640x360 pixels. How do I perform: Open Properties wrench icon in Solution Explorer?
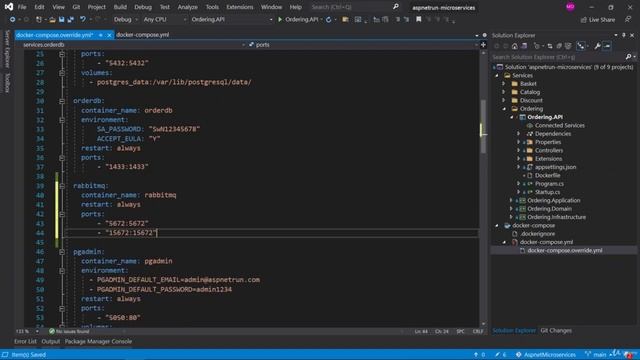click(598, 46)
